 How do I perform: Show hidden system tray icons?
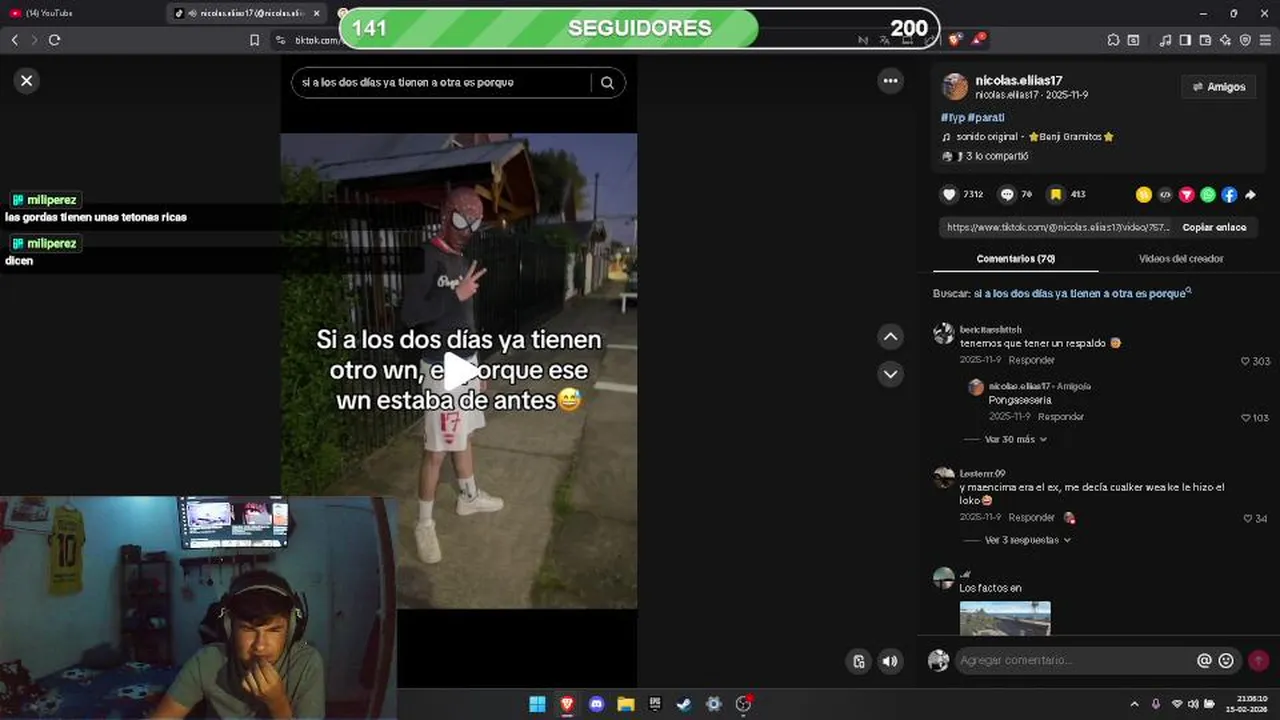(1134, 704)
